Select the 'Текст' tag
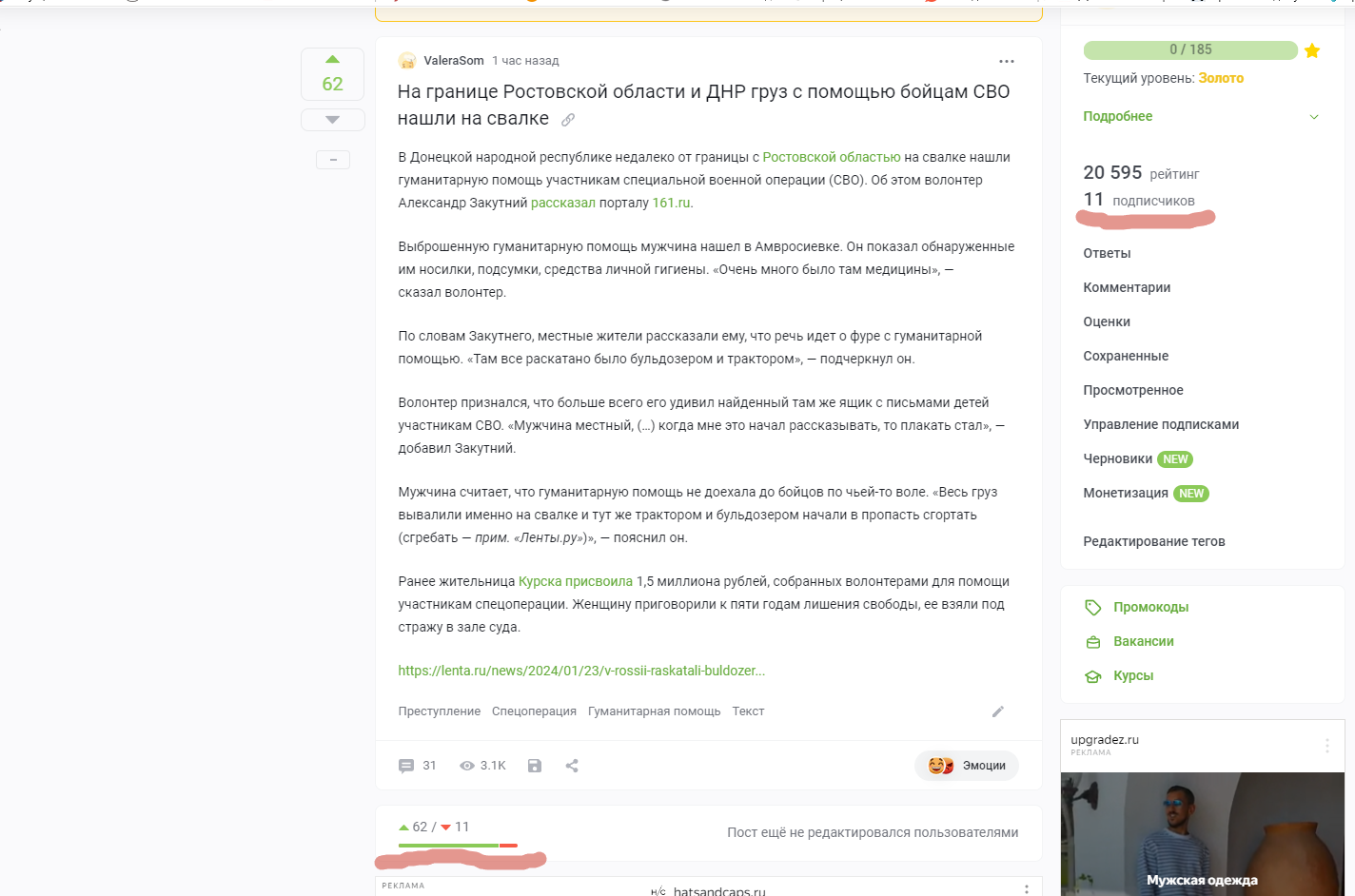 (748, 711)
